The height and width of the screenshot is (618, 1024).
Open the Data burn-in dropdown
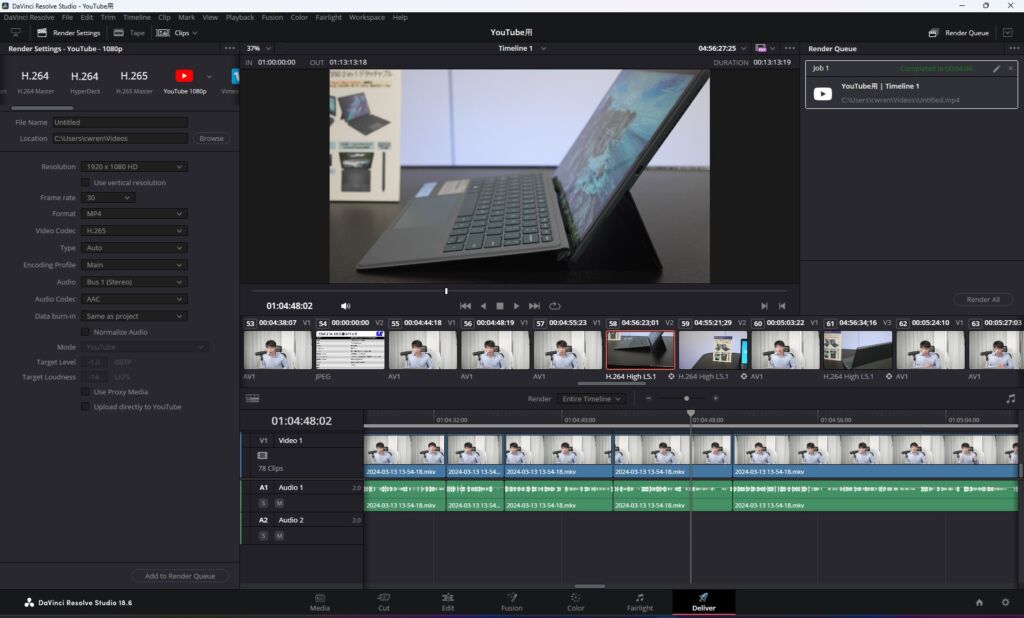pyautogui.click(x=134, y=316)
